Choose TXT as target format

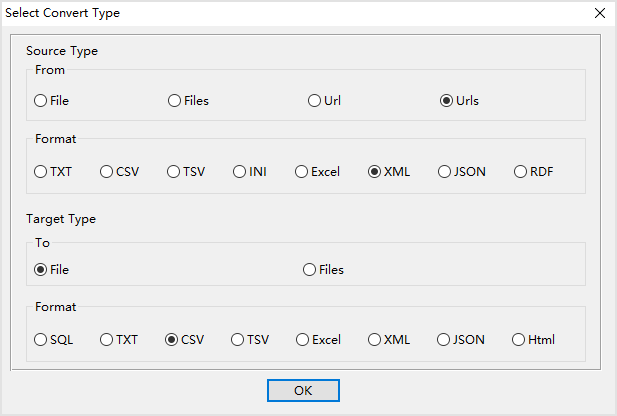(x=107, y=340)
